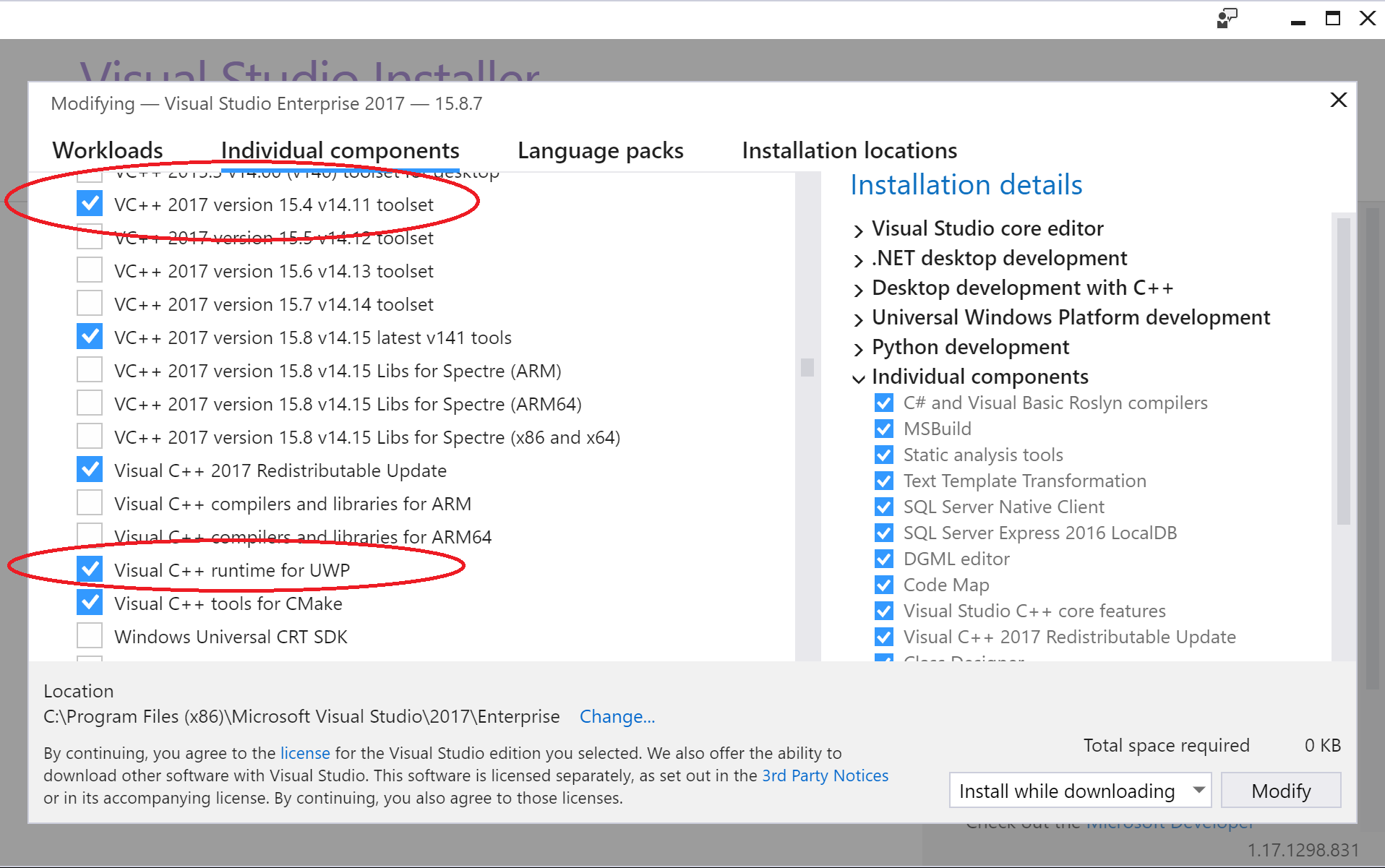Viewport: 1385px width, 868px height.
Task: Close the Modifying dialog with the X
Action: pos(1338,100)
